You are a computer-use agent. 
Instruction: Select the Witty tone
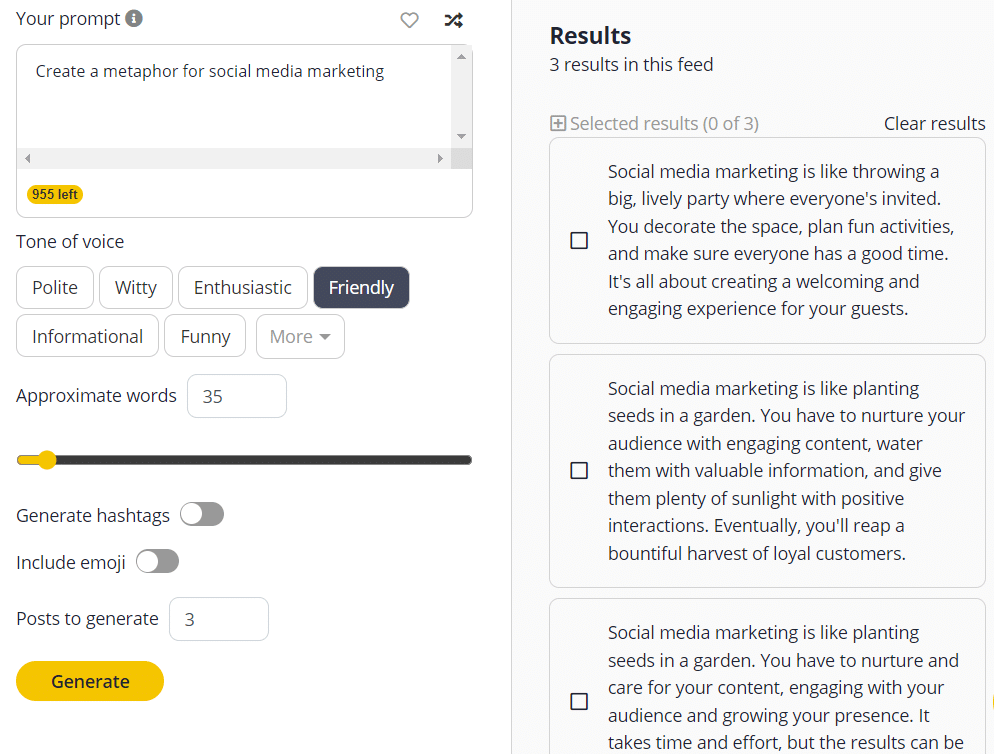[x=135, y=287]
